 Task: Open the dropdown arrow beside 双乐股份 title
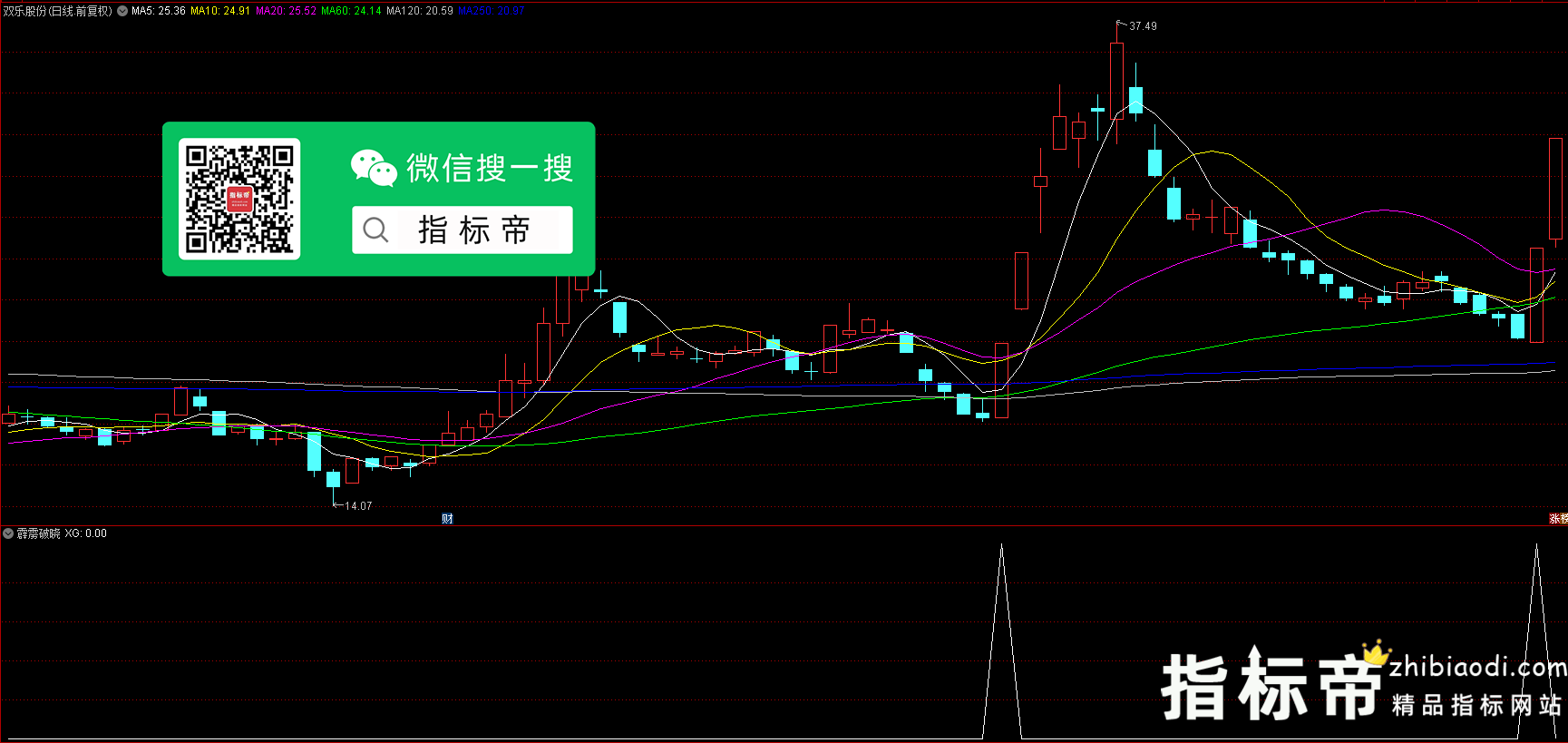pos(122,11)
